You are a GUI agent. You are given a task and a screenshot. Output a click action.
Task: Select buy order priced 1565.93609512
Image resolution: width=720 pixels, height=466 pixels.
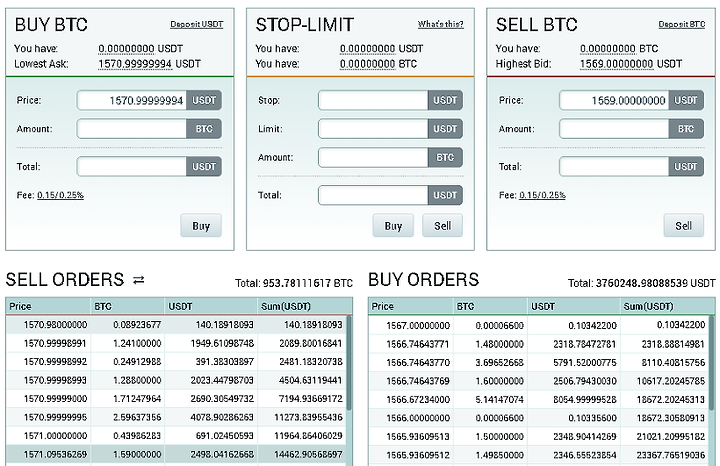point(539,455)
